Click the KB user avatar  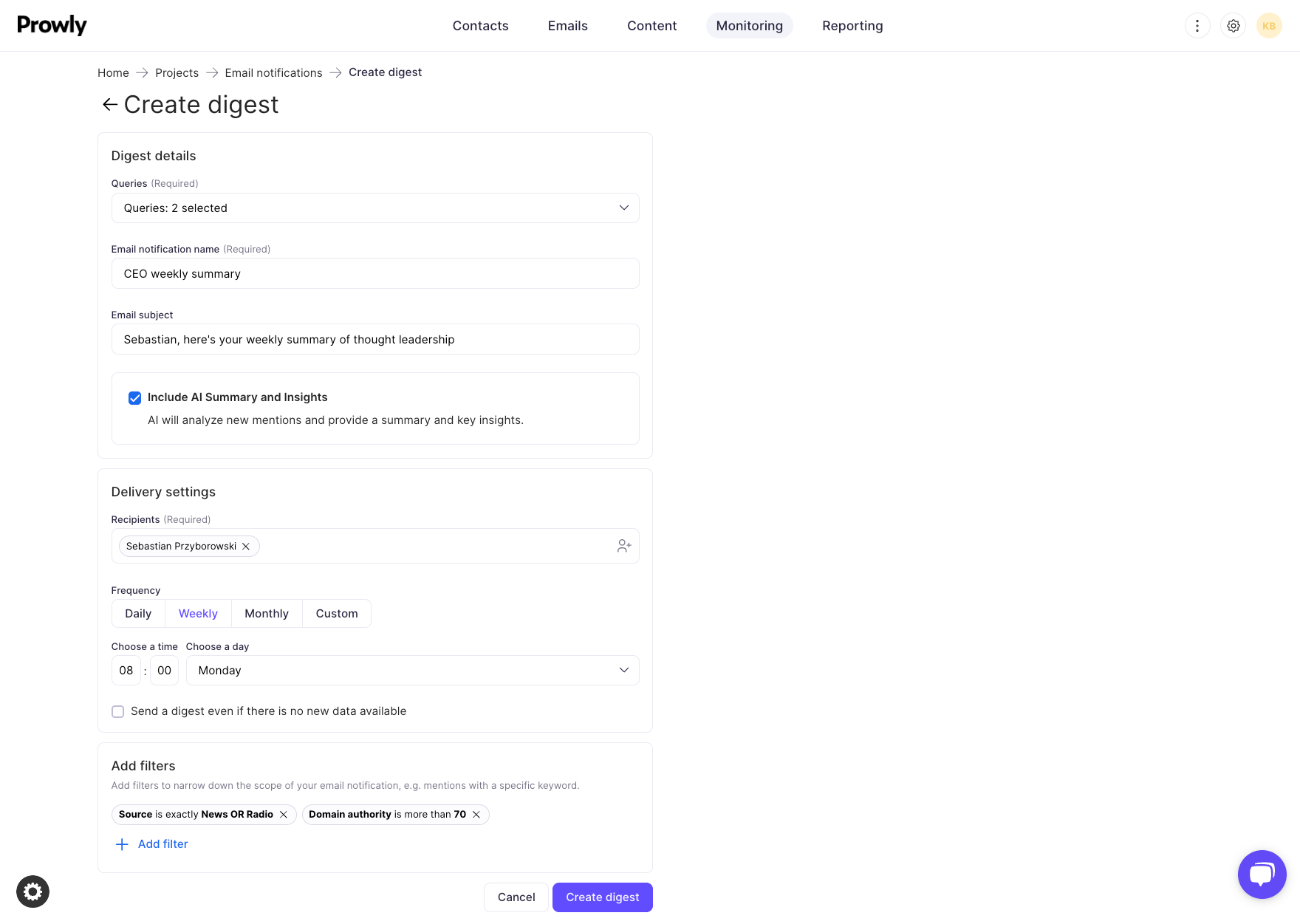click(x=1268, y=26)
